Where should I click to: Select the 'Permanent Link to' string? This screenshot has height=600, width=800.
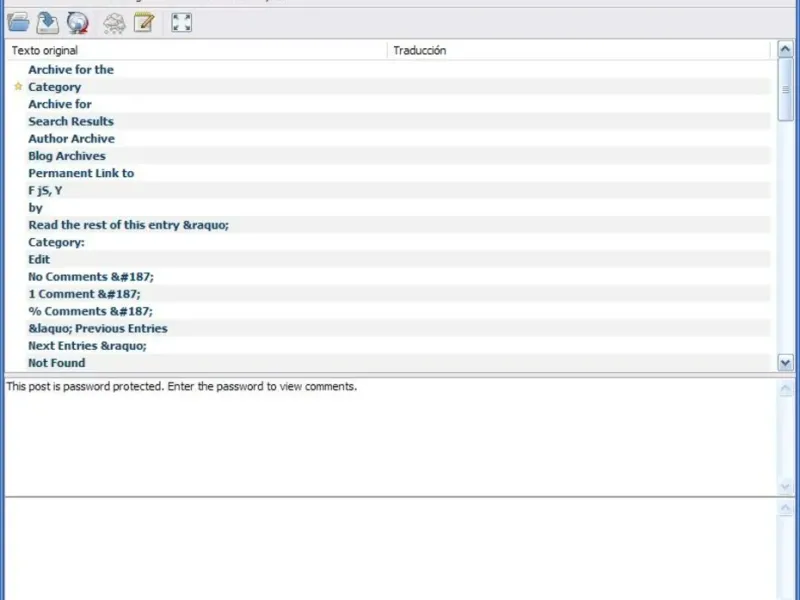[x=388, y=173]
